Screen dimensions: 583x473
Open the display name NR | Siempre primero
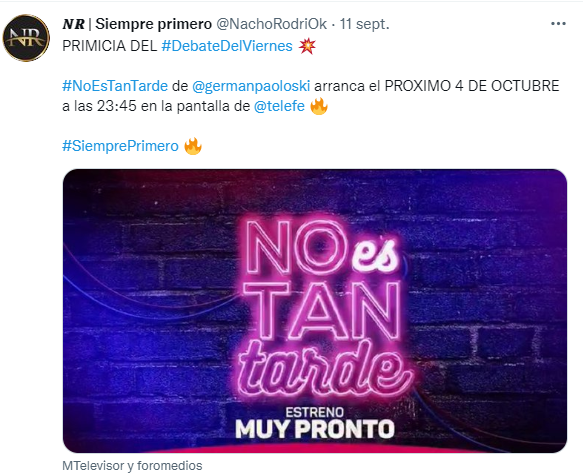click(x=137, y=24)
